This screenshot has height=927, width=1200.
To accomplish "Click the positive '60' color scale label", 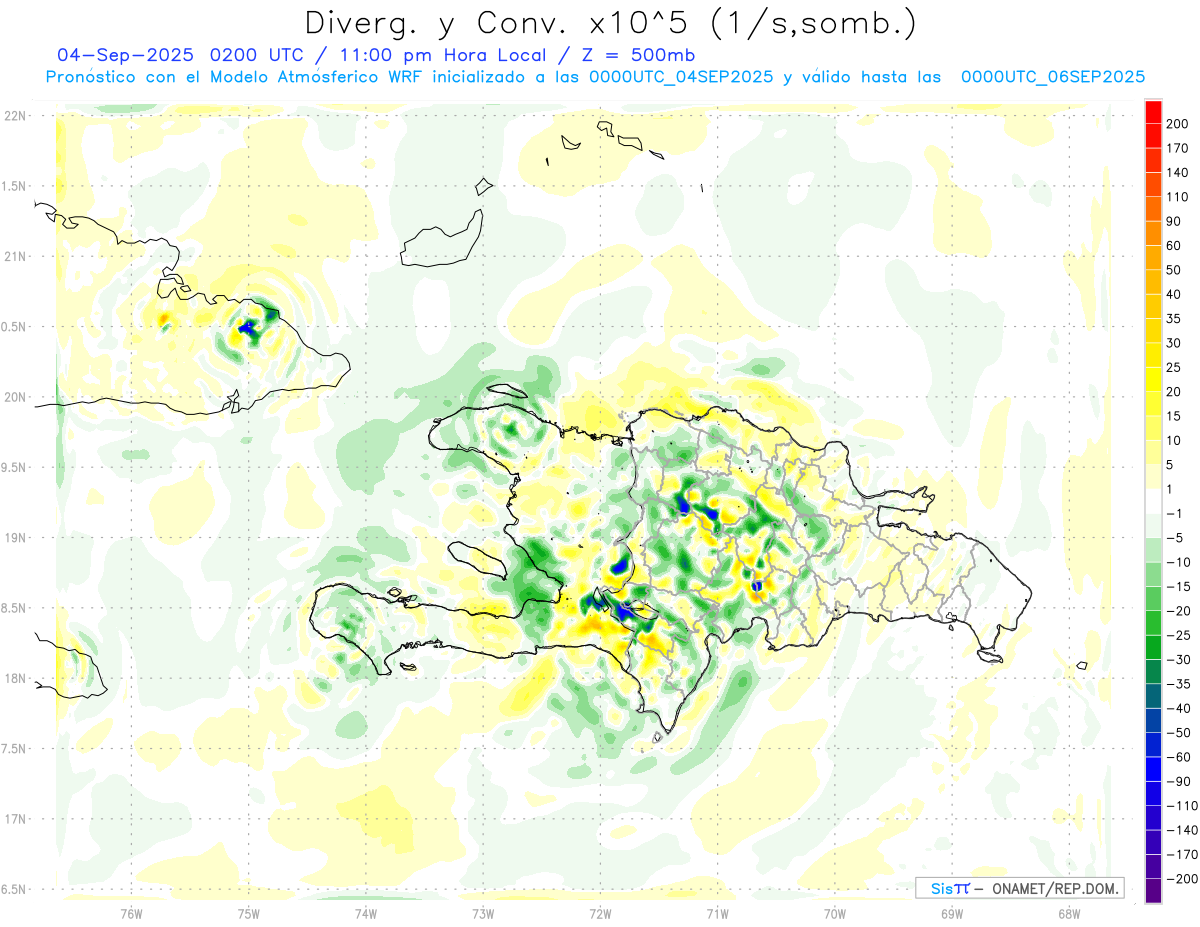I will pyautogui.click(x=1174, y=246).
